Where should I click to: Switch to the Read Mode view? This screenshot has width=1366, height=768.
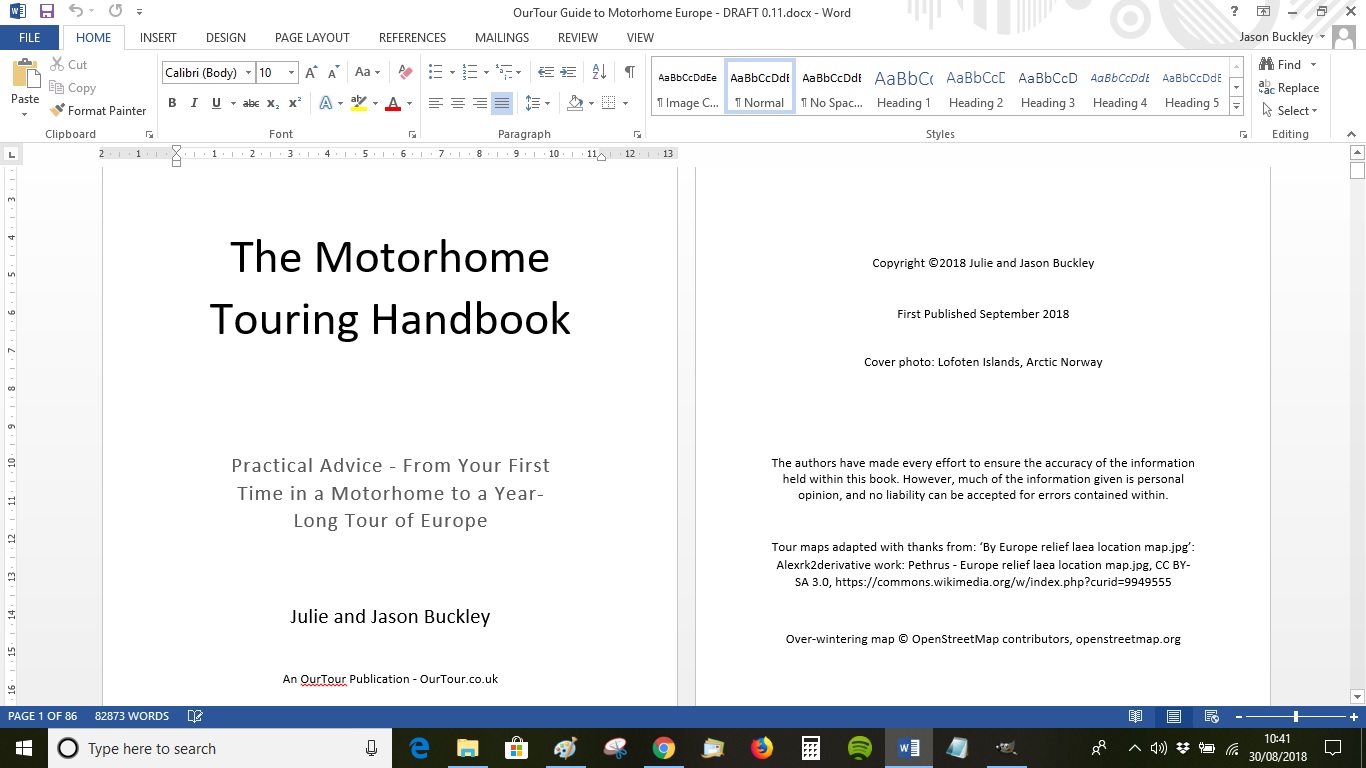(x=1135, y=716)
